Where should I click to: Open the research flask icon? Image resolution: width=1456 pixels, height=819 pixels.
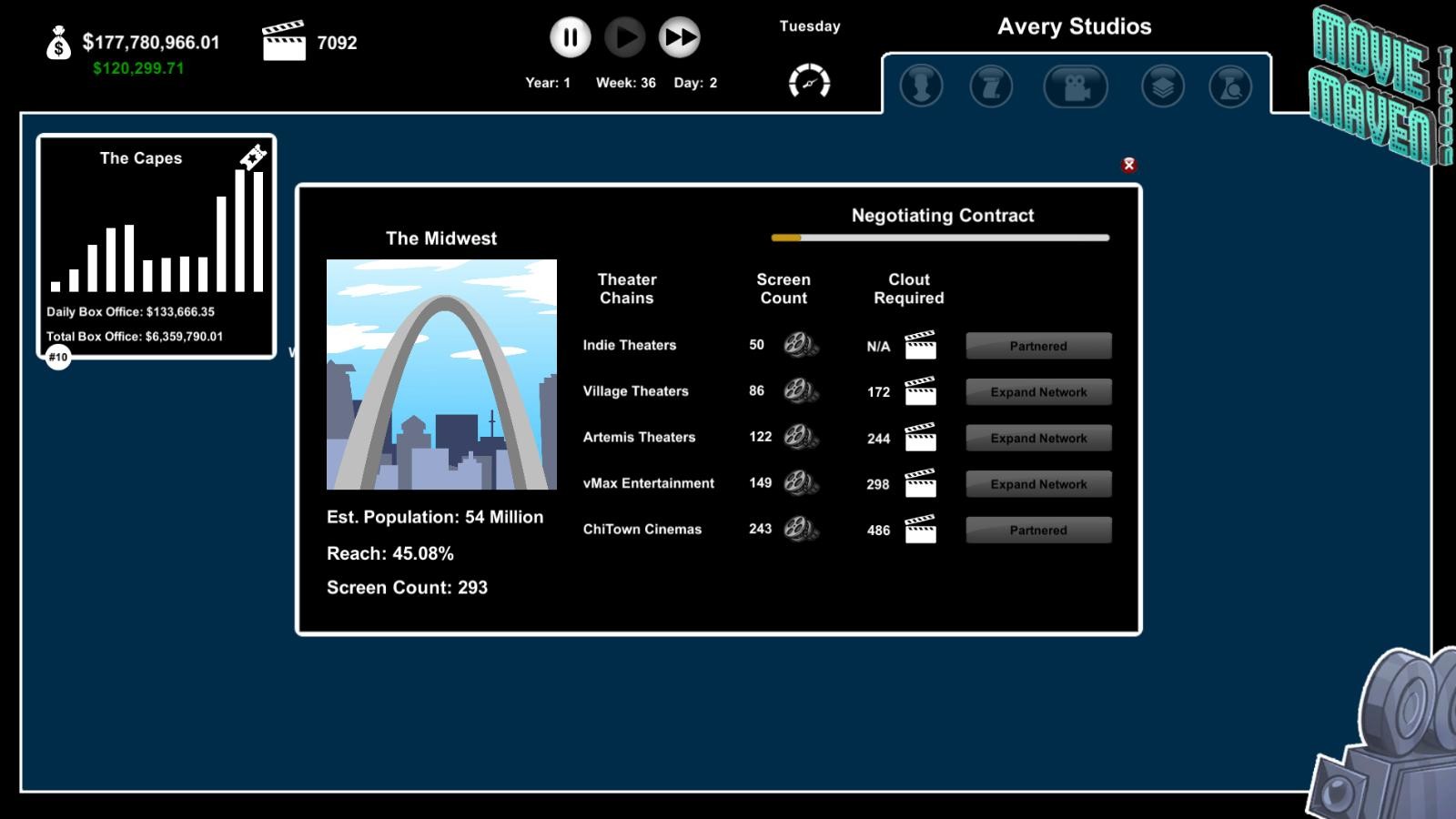[1230, 87]
